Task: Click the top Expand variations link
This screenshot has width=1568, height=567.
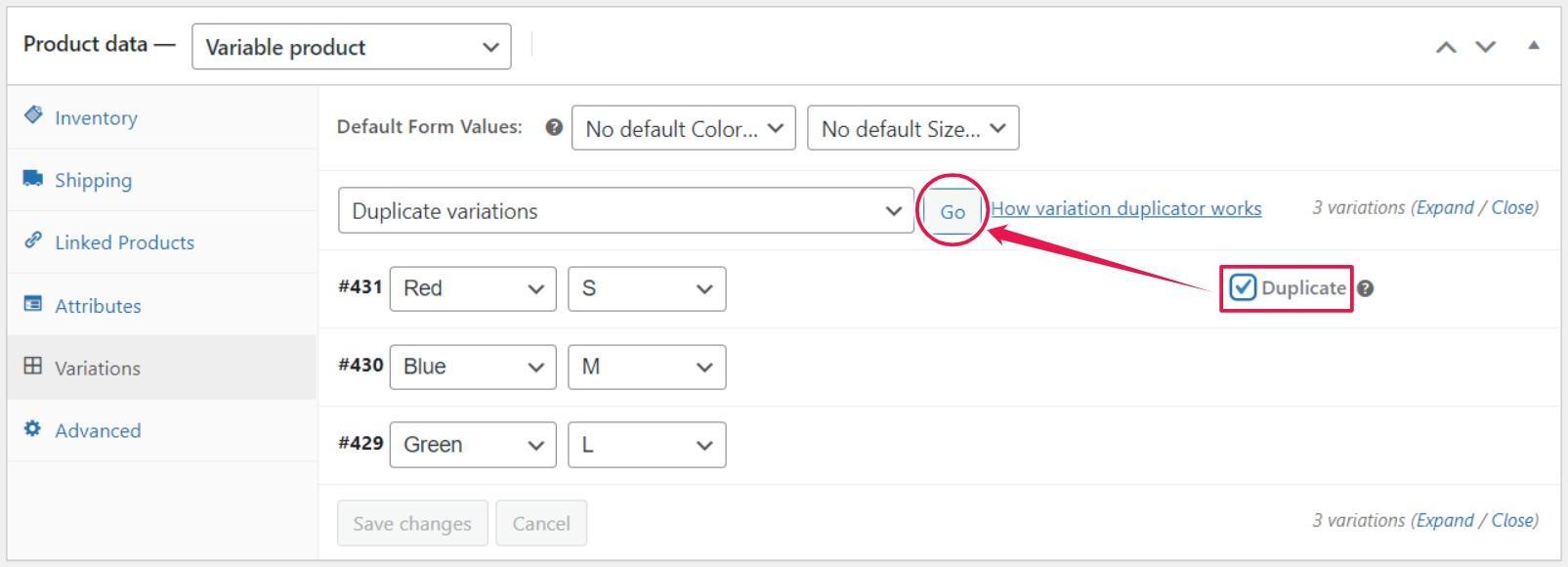Action: pyautogui.click(x=1445, y=207)
